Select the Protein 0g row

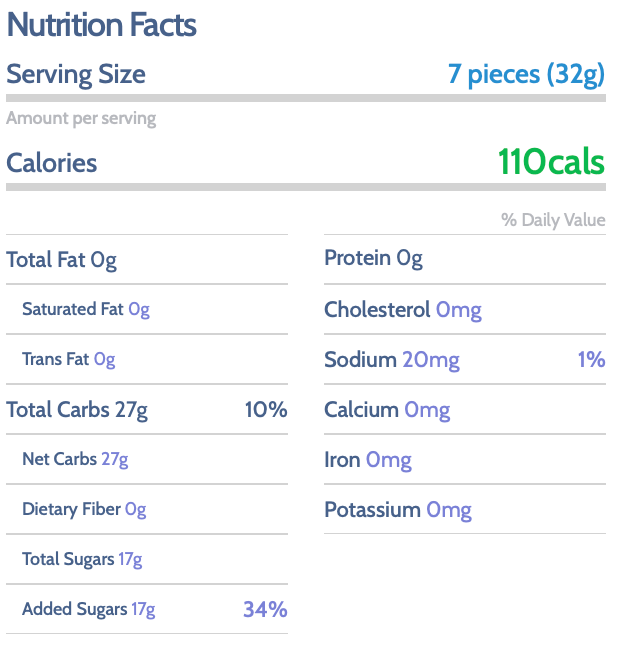[465, 259]
